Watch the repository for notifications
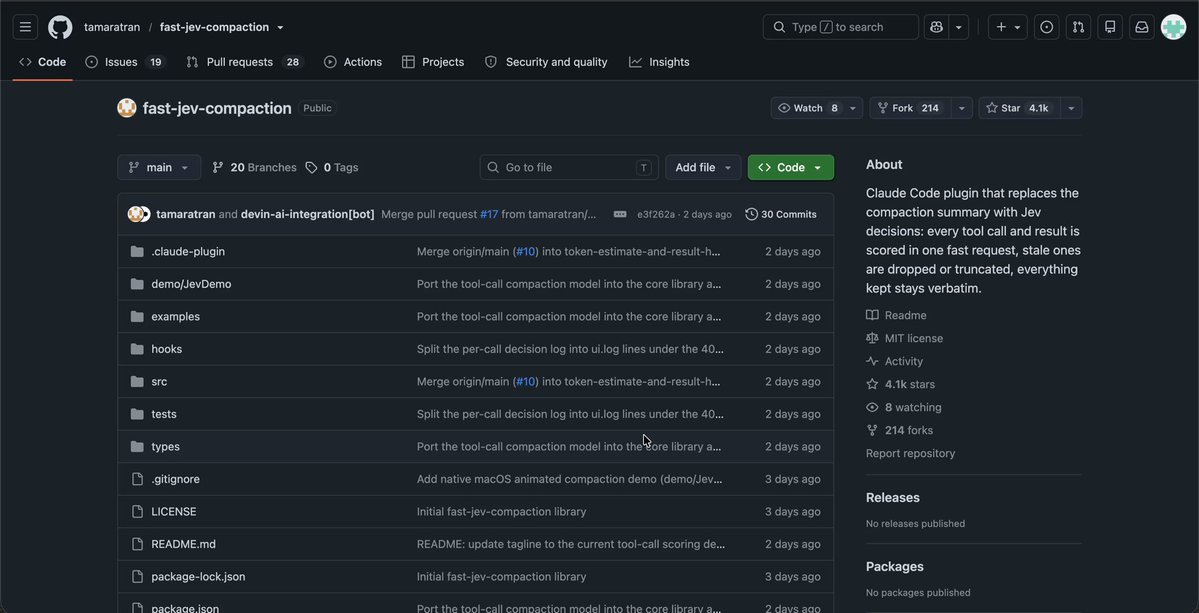The height and width of the screenshot is (613, 1199). tap(807, 108)
